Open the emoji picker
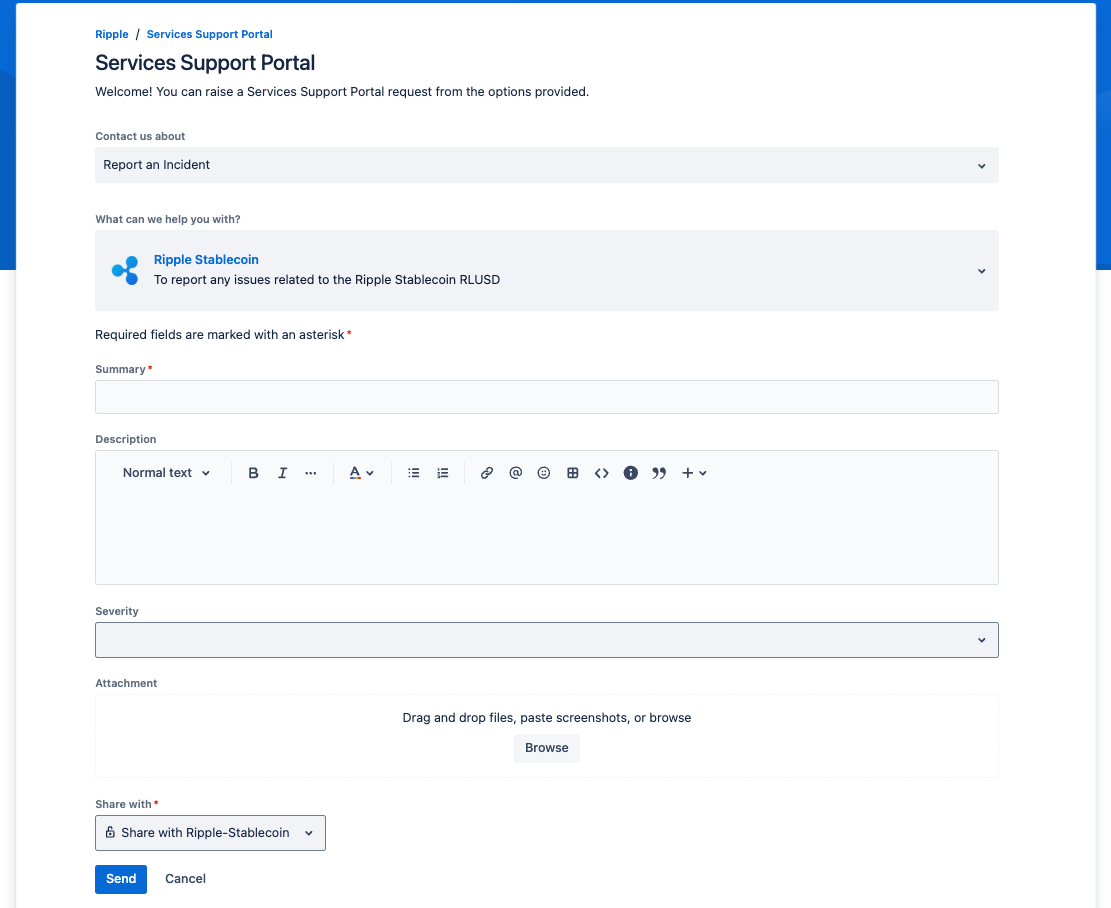 544,473
